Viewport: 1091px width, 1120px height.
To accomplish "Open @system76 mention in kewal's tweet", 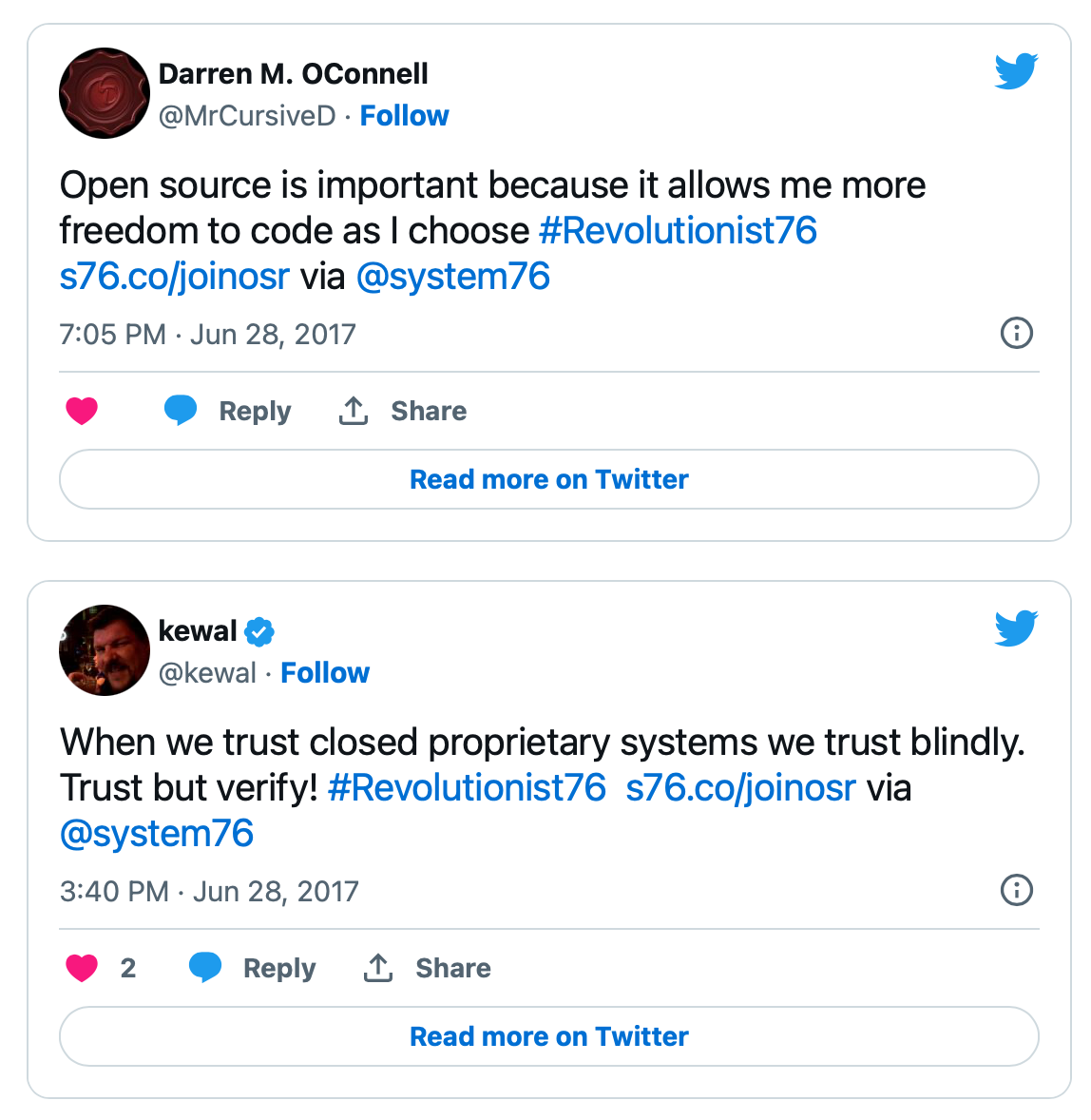I will (x=157, y=834).
